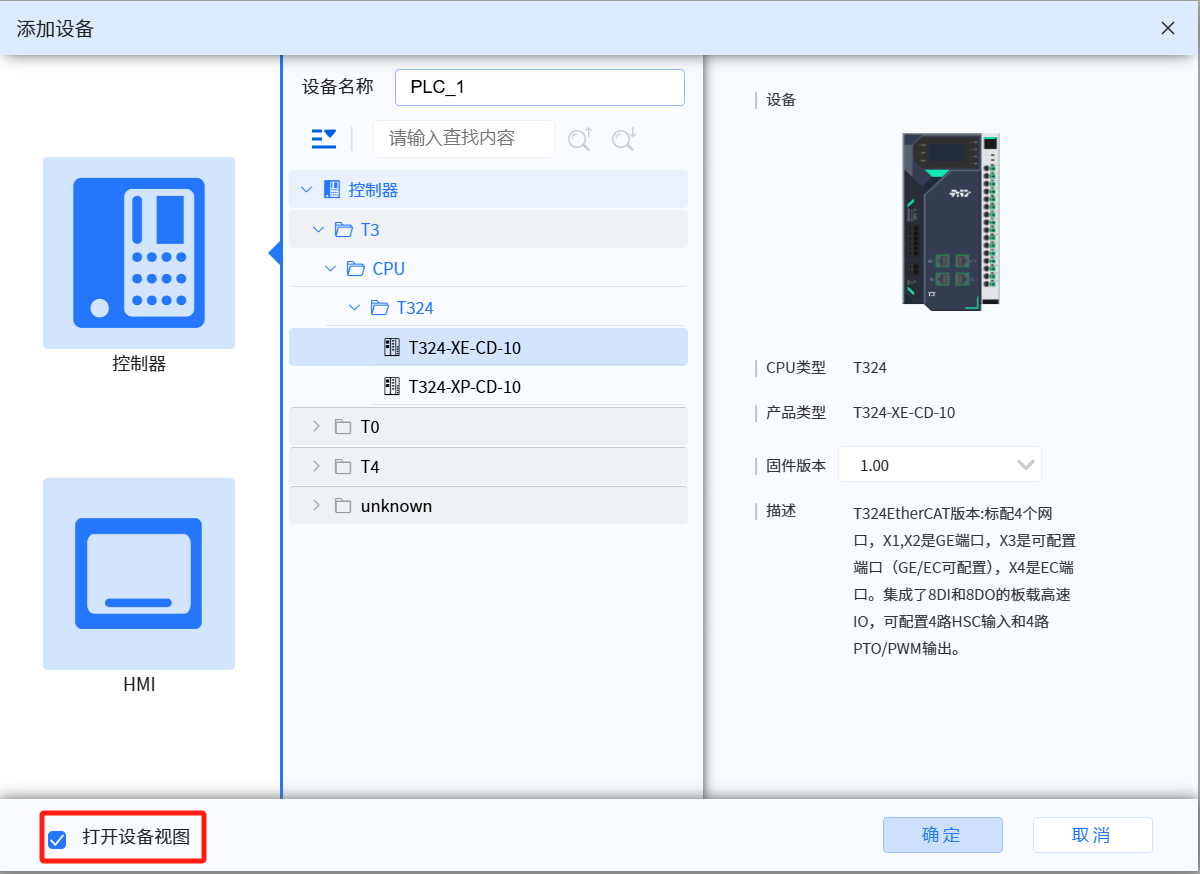Click the controller device icon beside 控制器
This screenshot has height=874, width=1200.
point(330,189)
